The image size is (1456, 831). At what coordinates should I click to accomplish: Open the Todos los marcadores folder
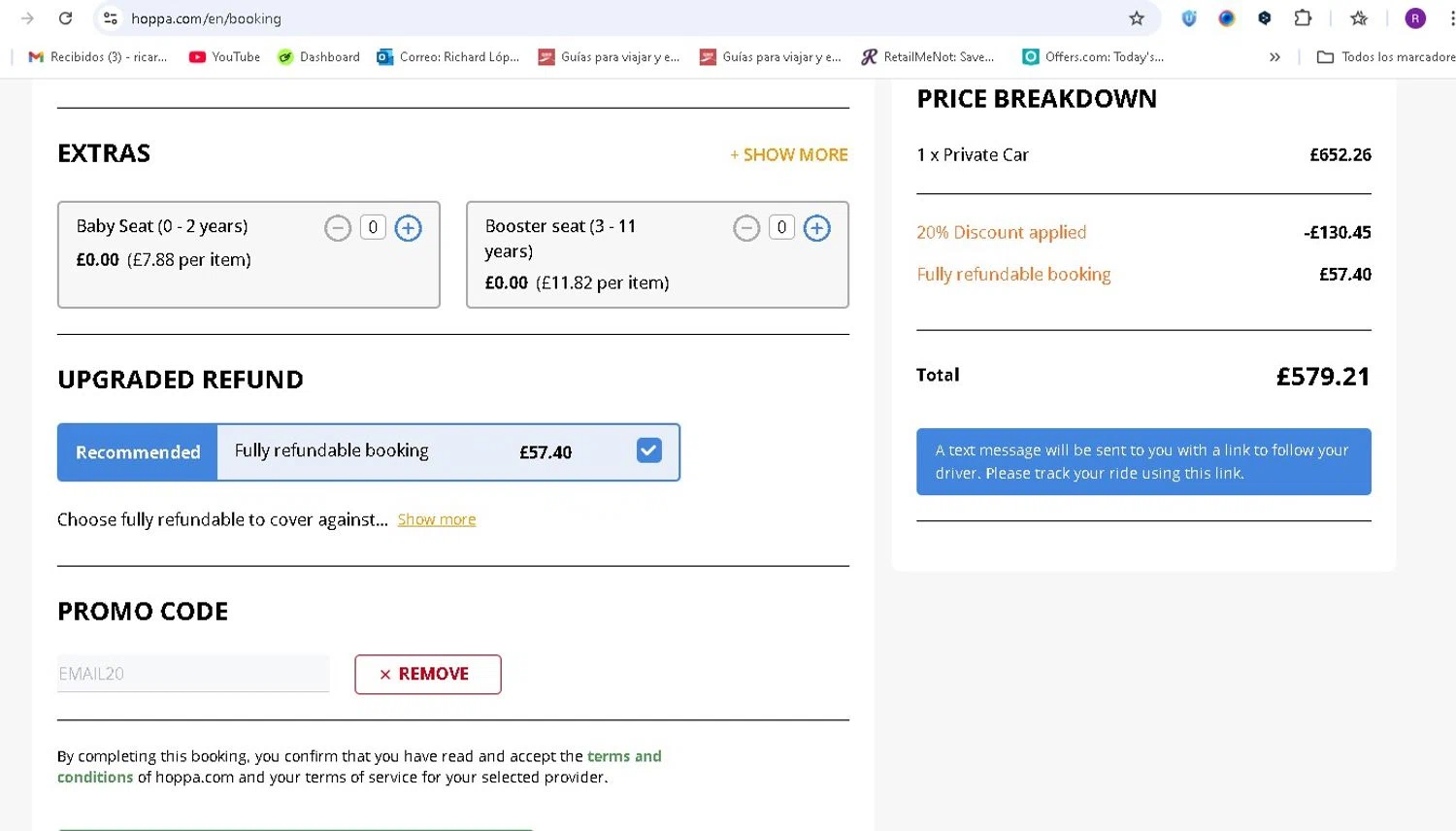(x=1386, y=57)
